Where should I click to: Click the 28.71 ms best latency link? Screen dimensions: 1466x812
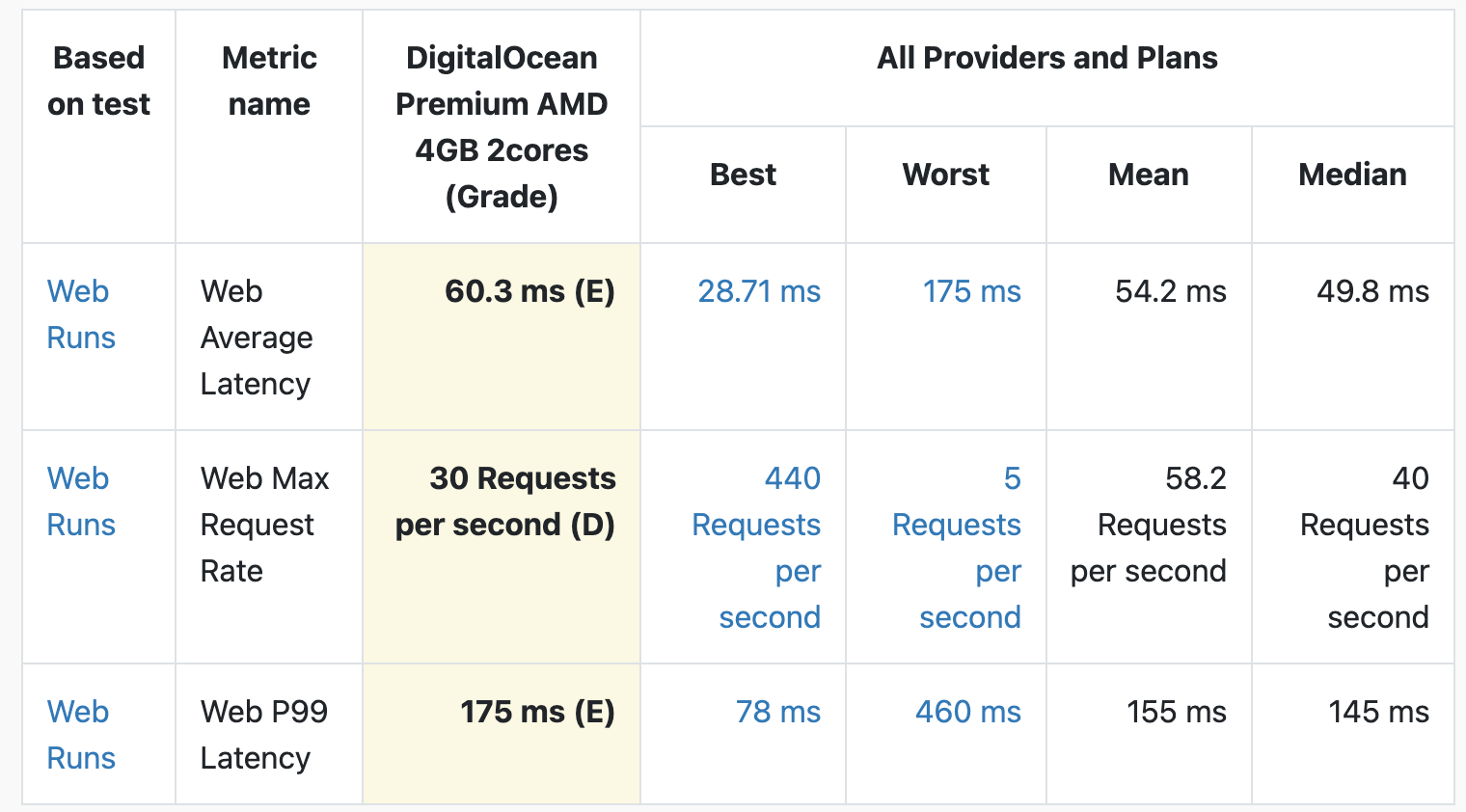pos(759,291)
